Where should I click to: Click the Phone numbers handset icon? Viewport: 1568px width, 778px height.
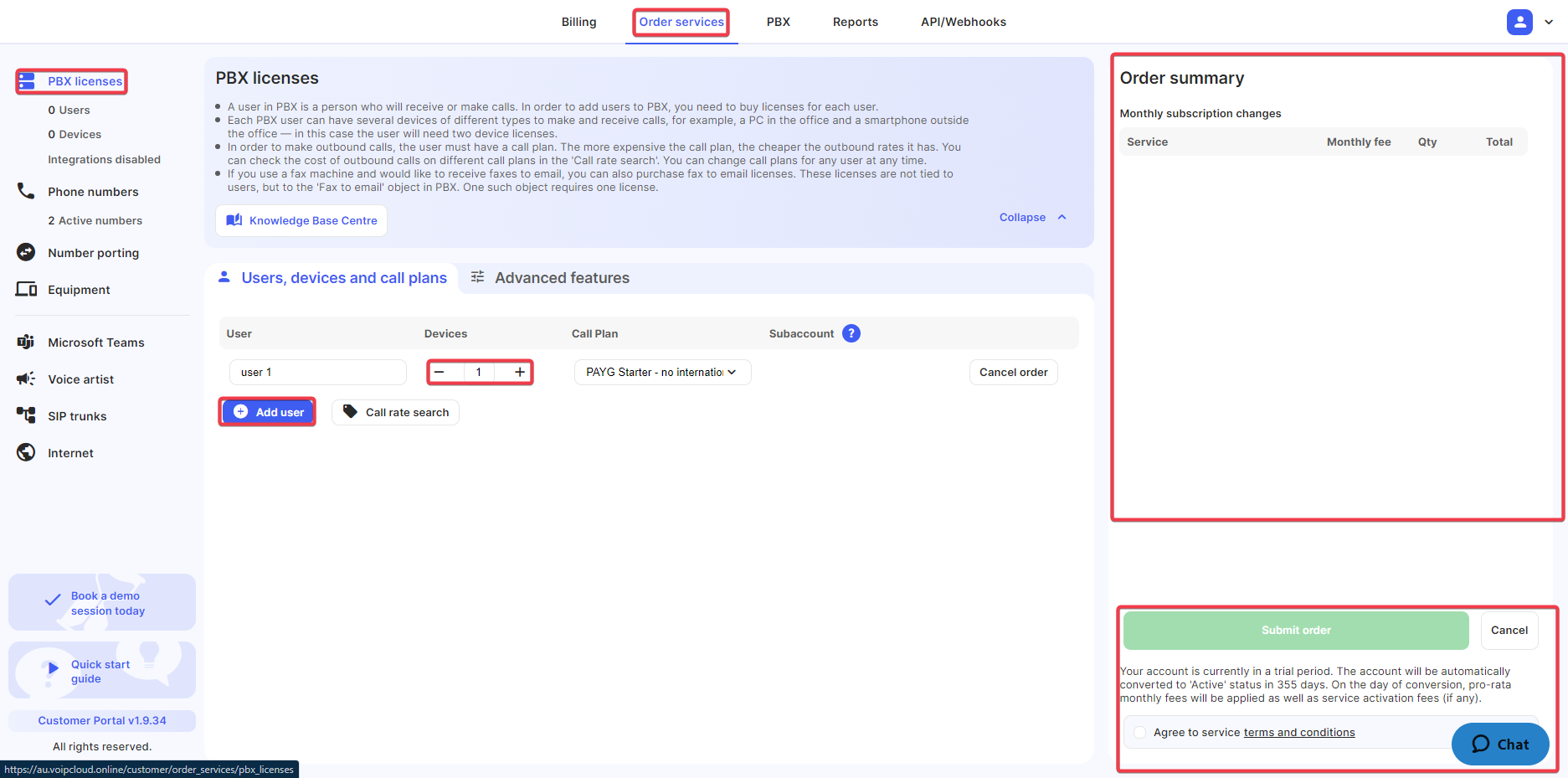(26, 191)
